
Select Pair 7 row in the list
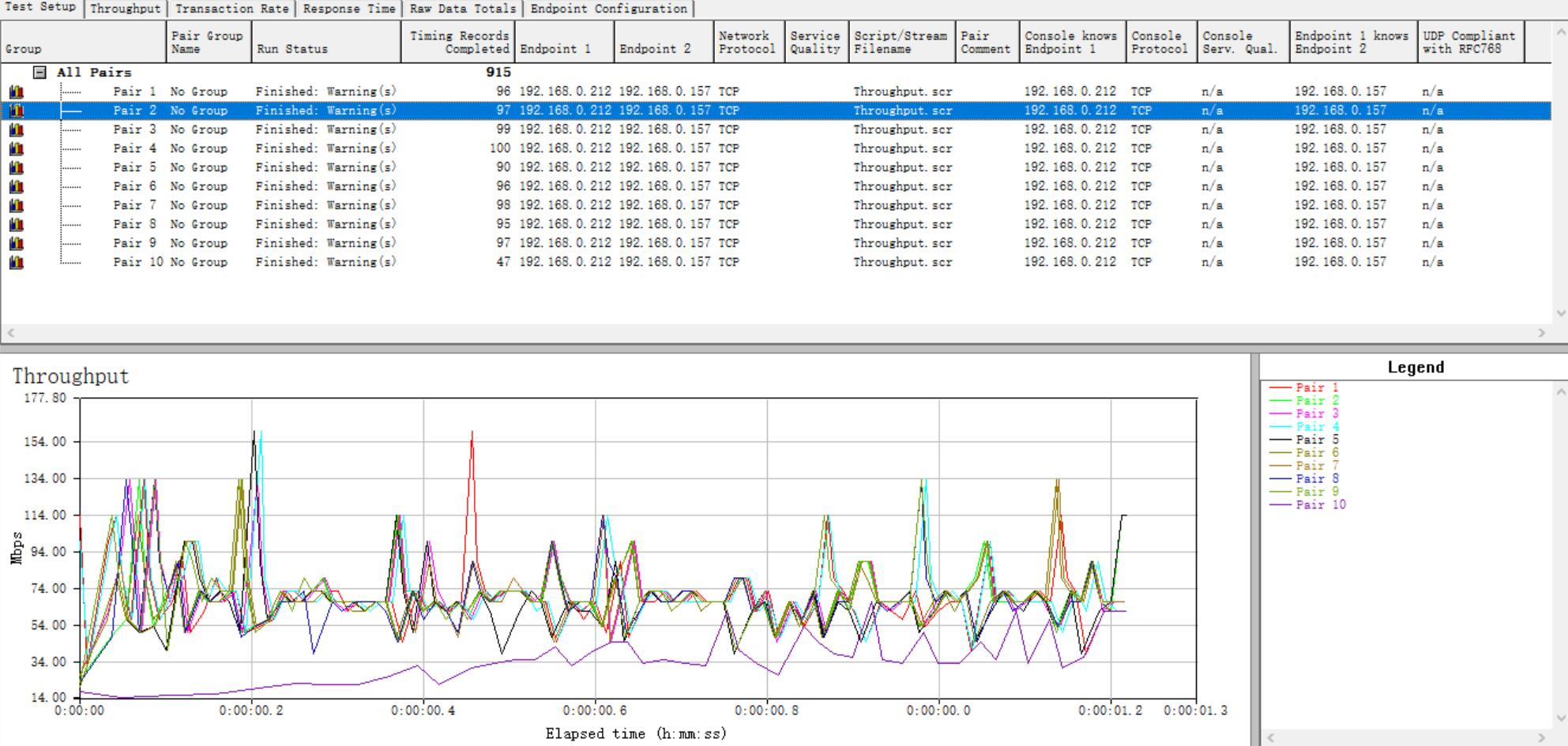[134, 205]
